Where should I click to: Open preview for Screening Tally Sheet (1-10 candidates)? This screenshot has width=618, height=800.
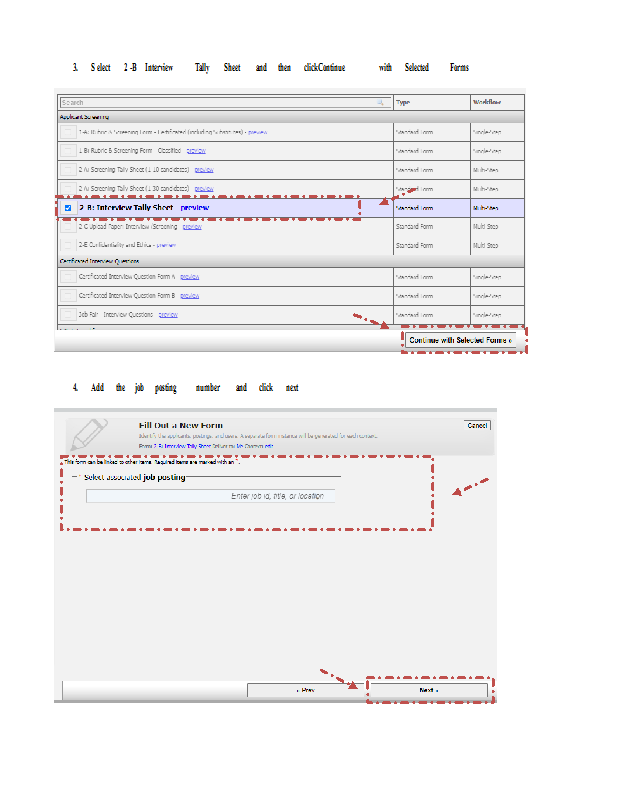click(x=204, y=170)
